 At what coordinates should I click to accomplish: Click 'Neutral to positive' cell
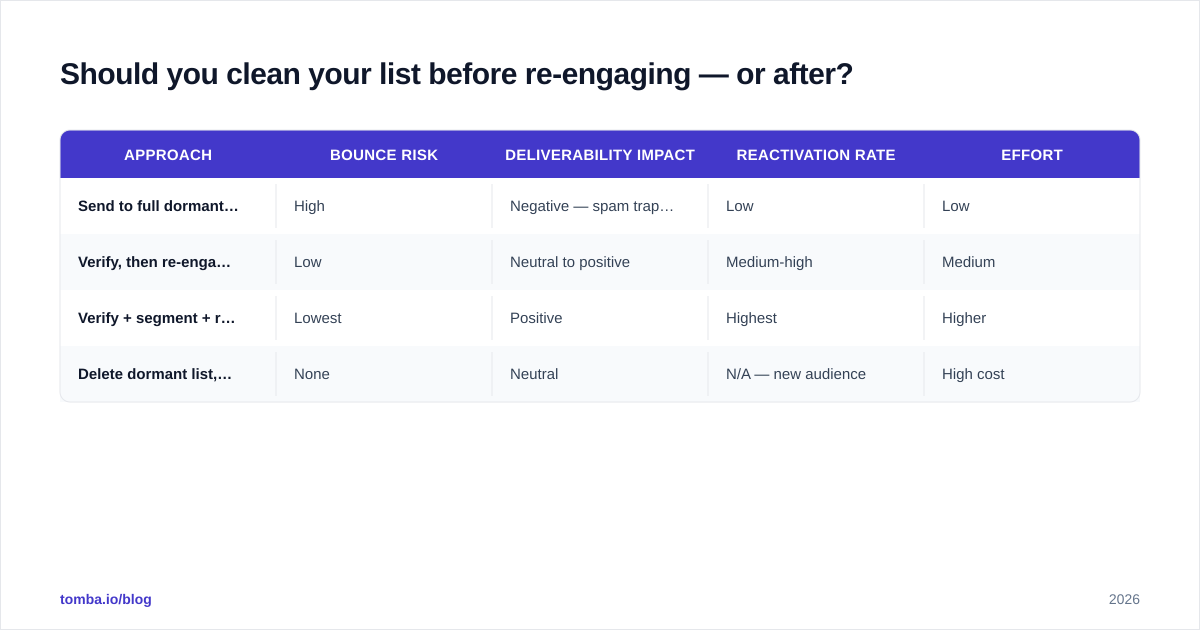click(600, 262)
